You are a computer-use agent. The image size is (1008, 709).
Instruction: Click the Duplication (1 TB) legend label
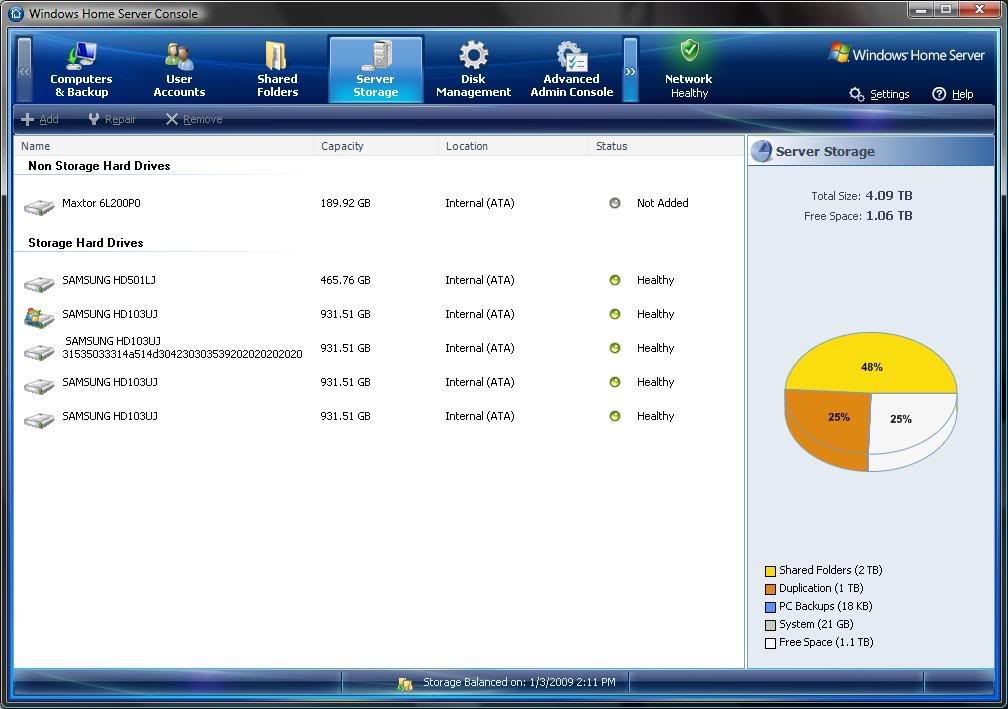821,588
